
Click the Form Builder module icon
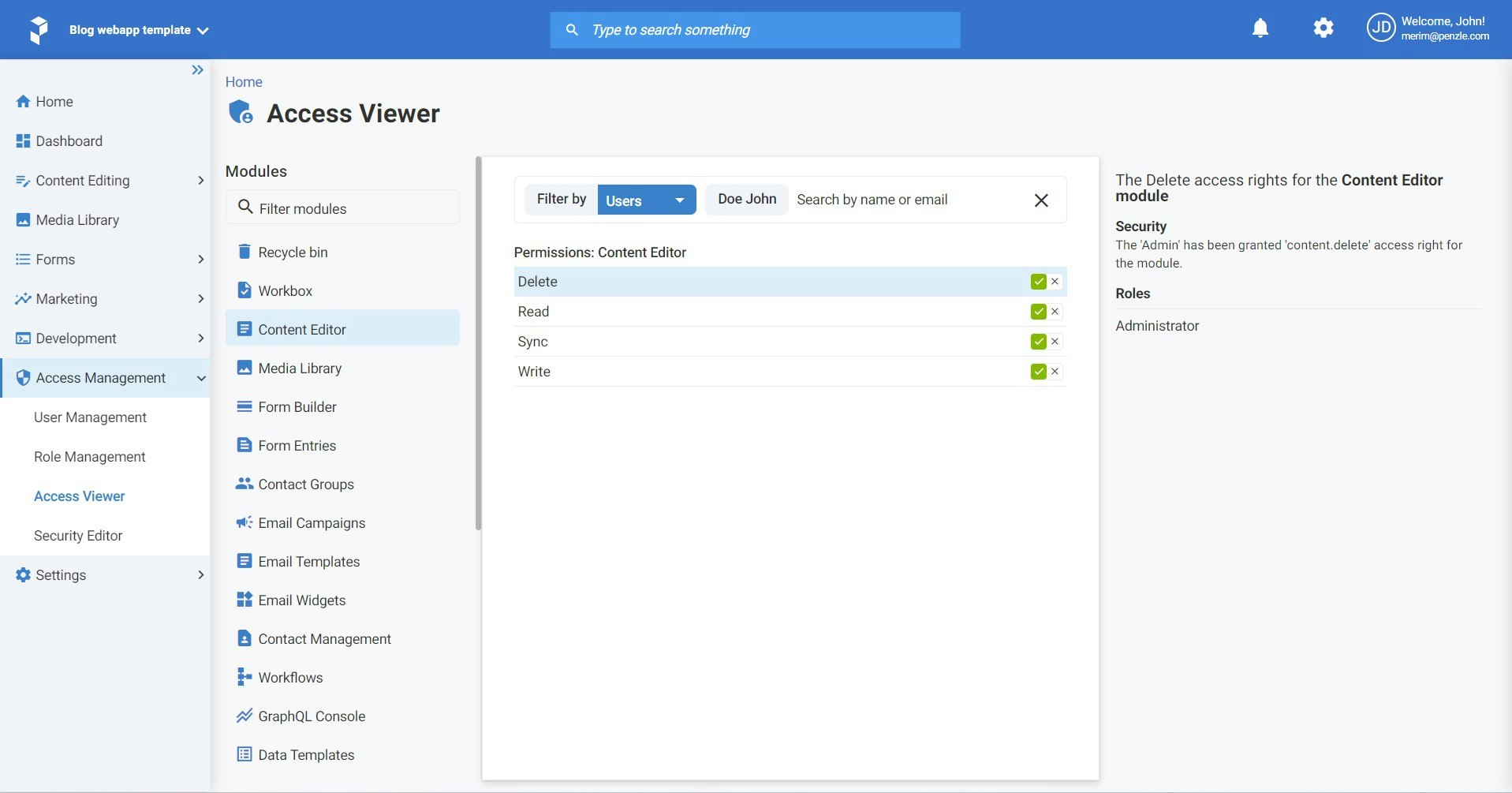coord(245,406)
